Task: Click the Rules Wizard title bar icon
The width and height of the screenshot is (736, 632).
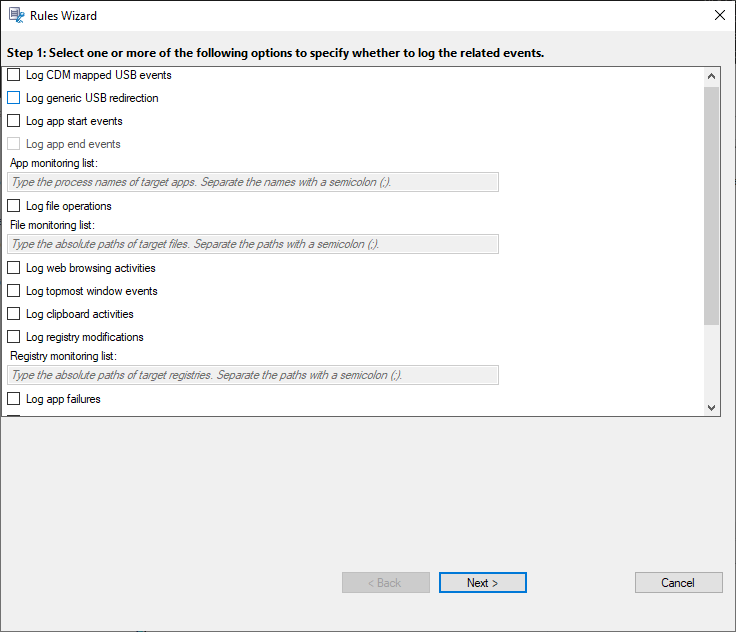Action: coord(15,16)
